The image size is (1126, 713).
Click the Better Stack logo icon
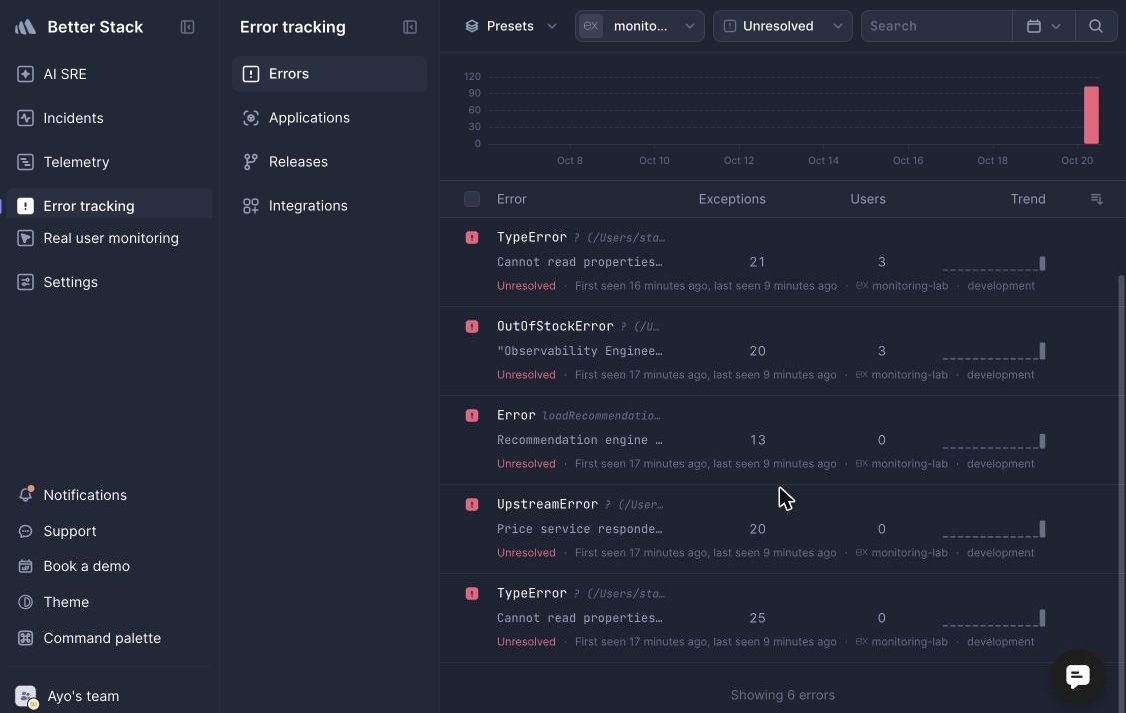(25, 27)
